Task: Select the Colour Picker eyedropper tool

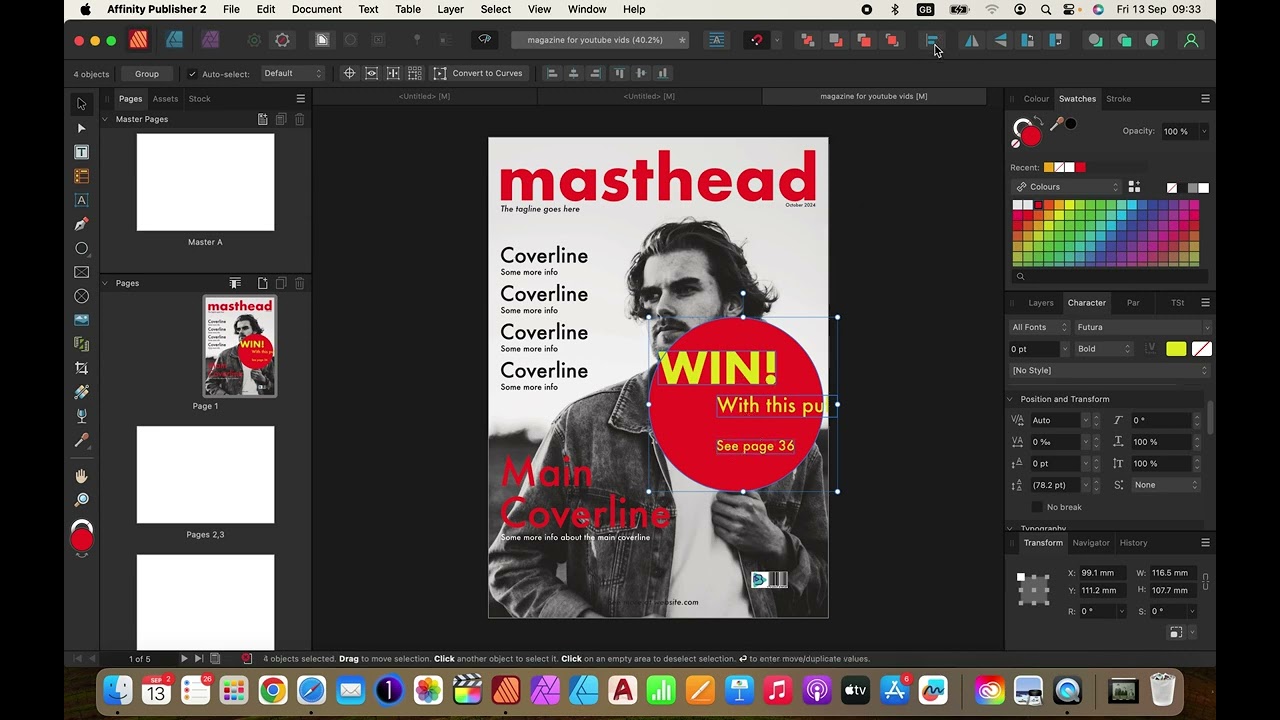Action: (x=82, y=440)
